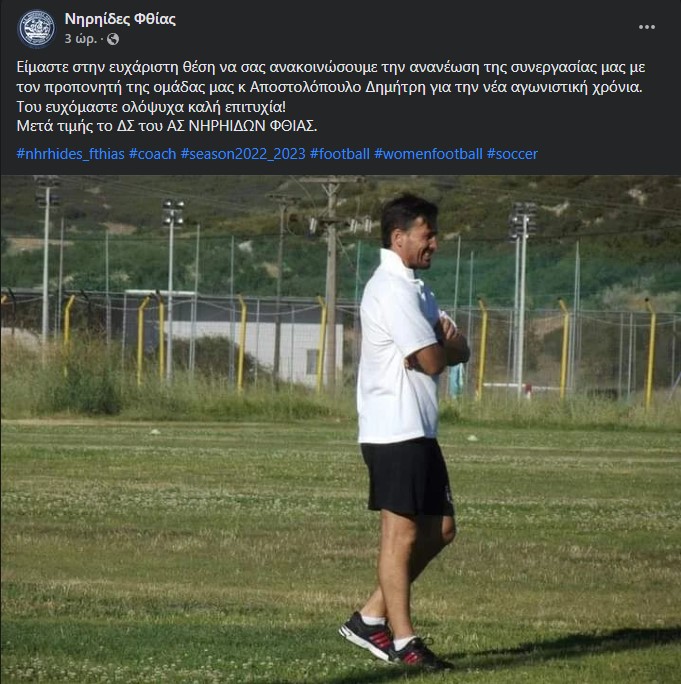
Task: Click the #soccer hashtag
Action: [x=512, y=154]
